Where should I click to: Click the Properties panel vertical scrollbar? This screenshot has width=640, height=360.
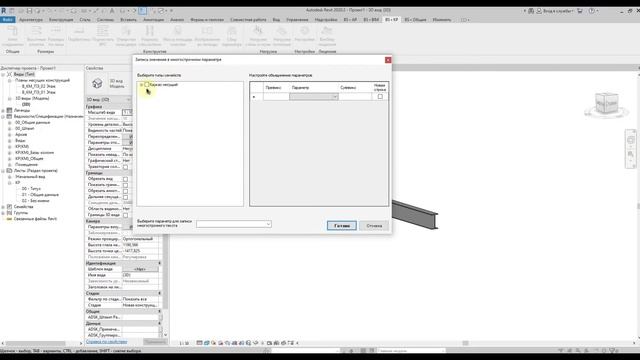point(165,271)
